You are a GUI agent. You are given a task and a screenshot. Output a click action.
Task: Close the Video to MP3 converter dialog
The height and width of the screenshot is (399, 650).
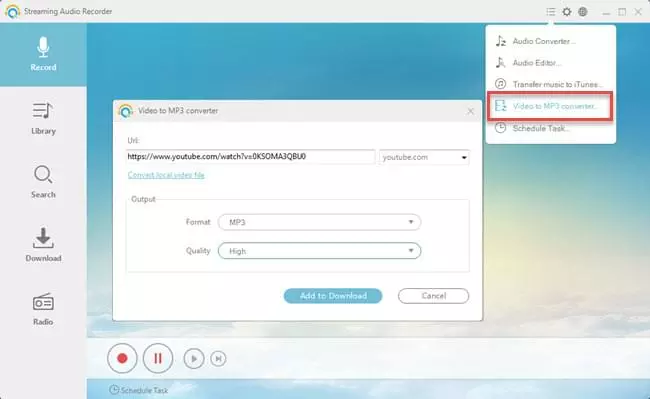click(x=470, y=111)
